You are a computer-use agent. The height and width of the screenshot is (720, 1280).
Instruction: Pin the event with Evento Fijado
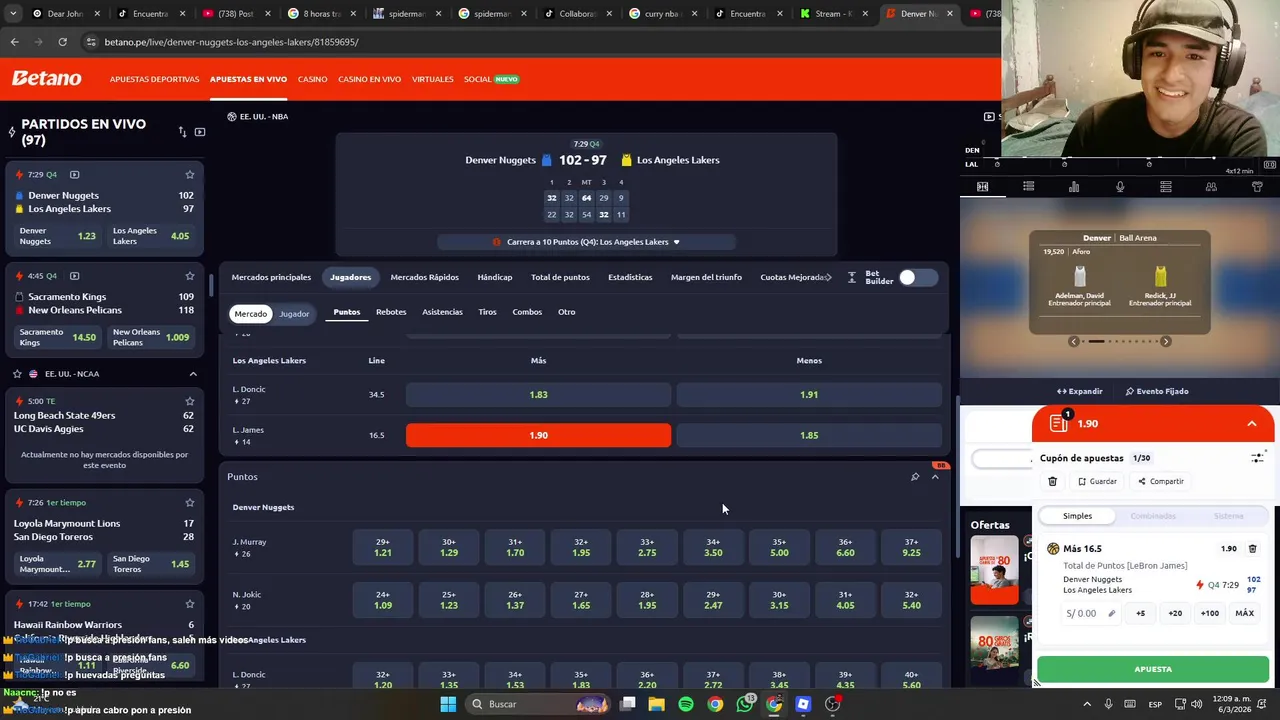(x=1157, y=391)
